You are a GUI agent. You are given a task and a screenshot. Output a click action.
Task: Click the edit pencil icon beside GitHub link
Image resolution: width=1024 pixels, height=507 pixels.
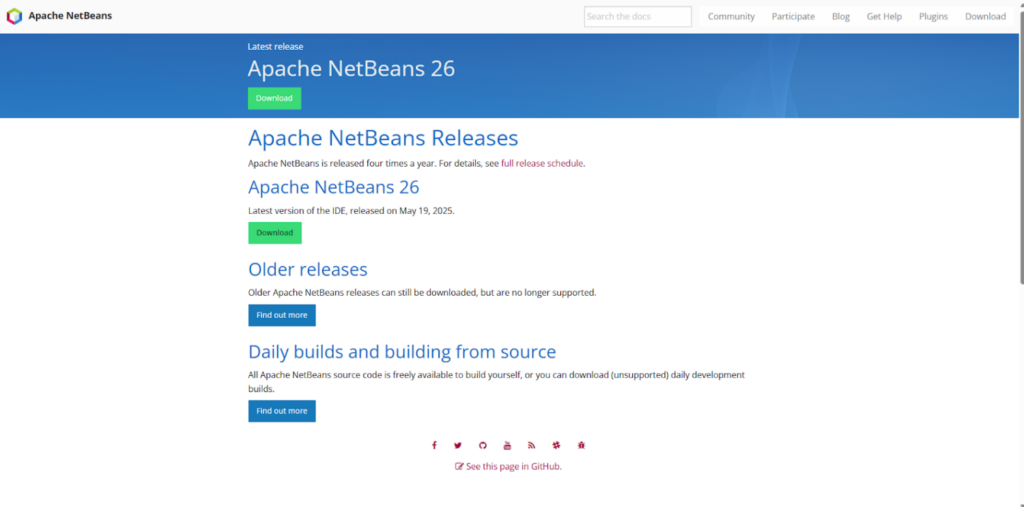coord(459,466)
